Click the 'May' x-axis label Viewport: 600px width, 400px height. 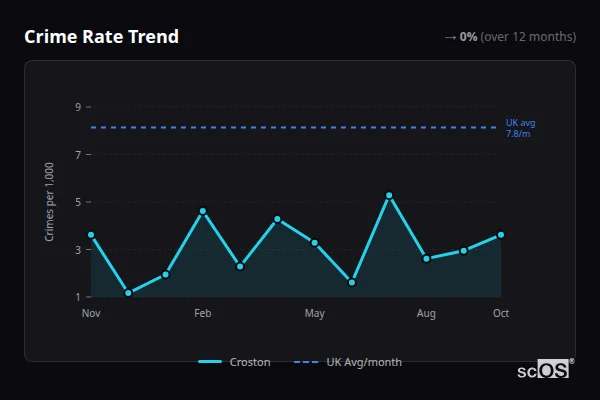click(315, 313)
